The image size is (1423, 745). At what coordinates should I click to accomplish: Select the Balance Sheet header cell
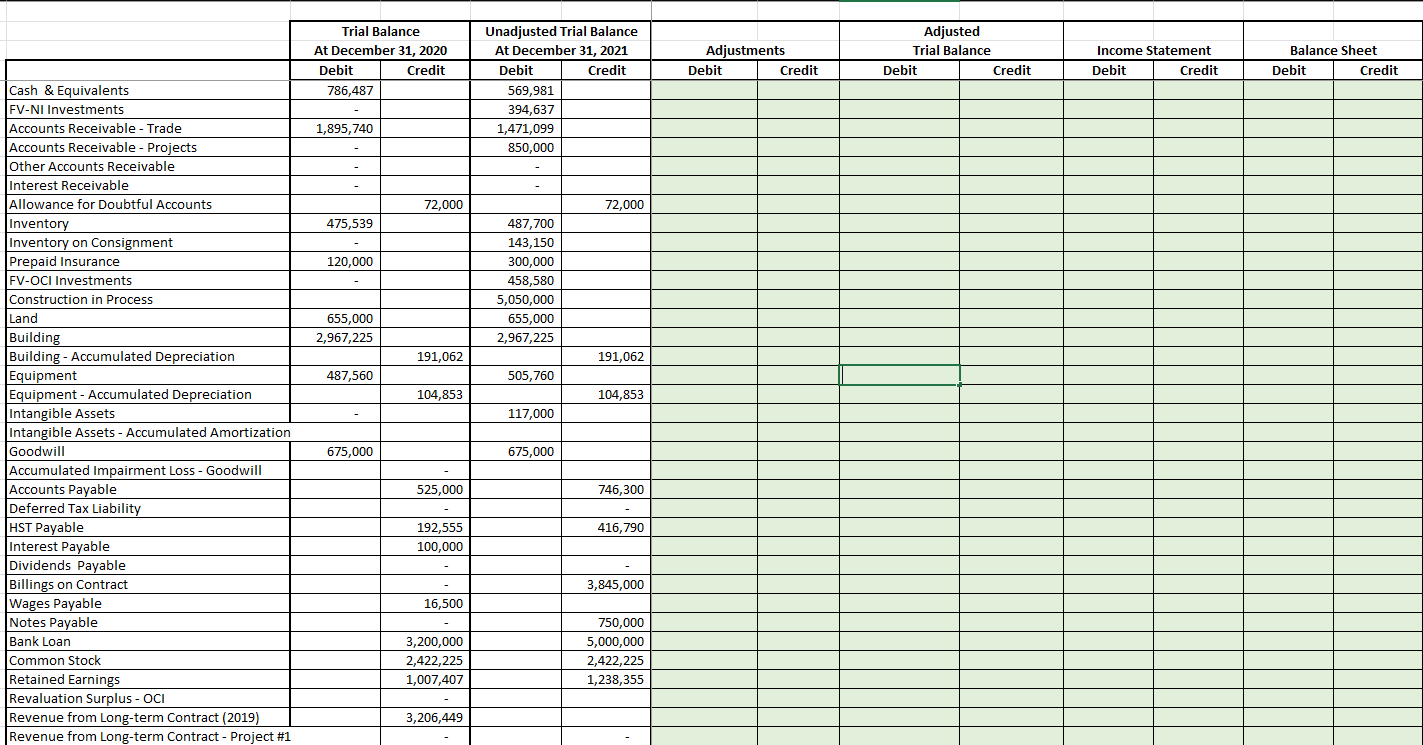tap(1333, 50)
